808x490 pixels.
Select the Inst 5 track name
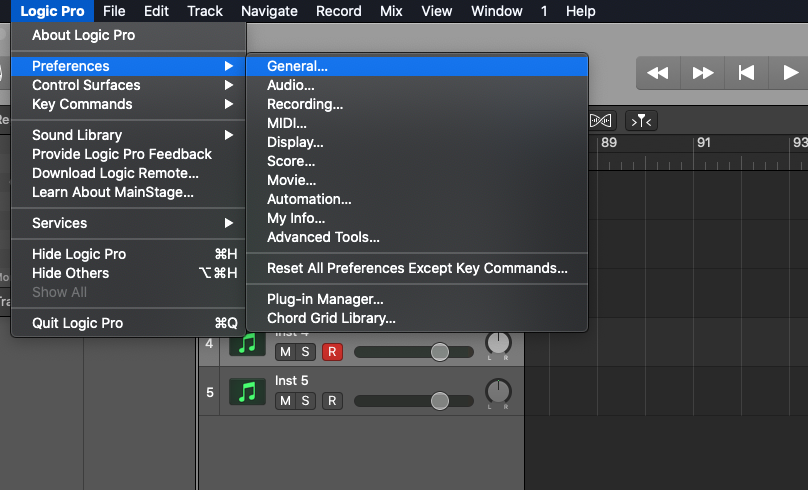click(292, 381)
